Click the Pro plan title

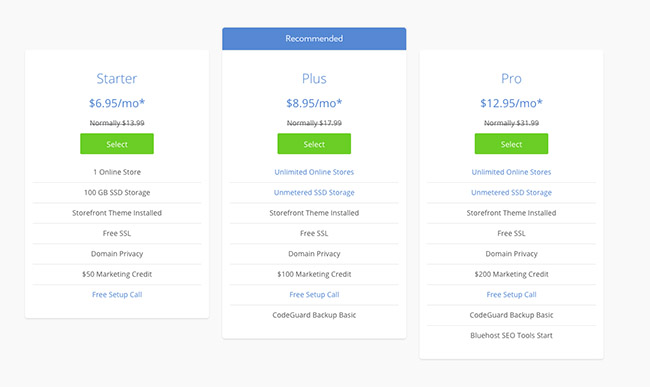tap(511, 78)
